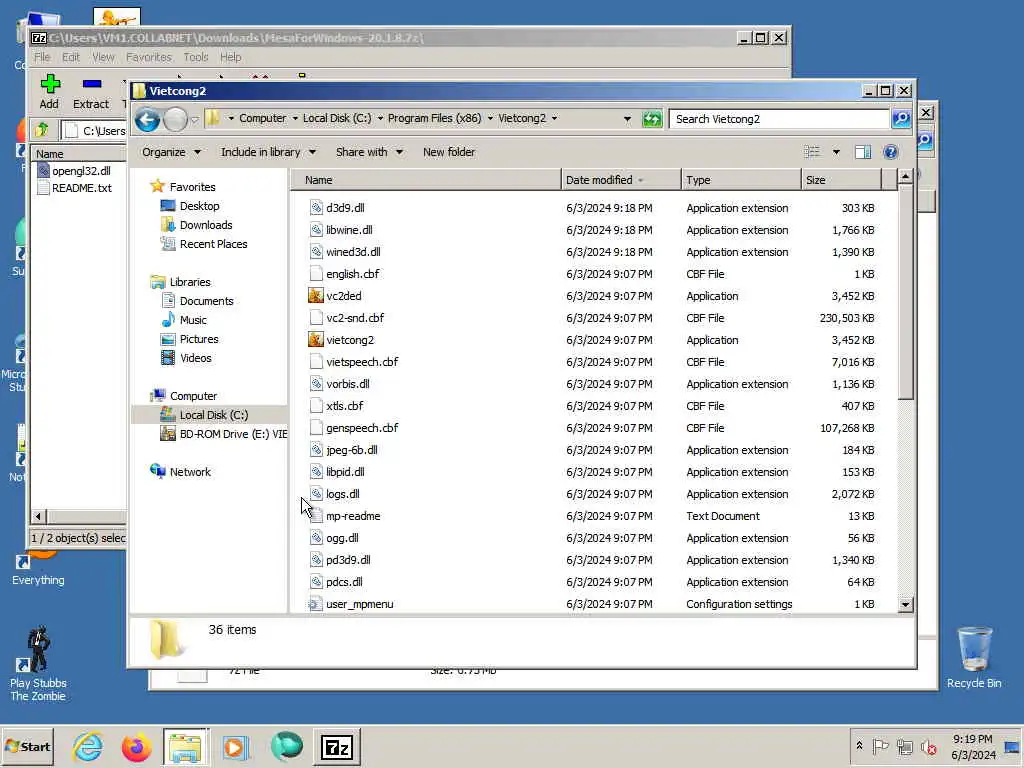Open Include in library dropdown
The image size is (1024, 768).
click(x=268, y=152)
